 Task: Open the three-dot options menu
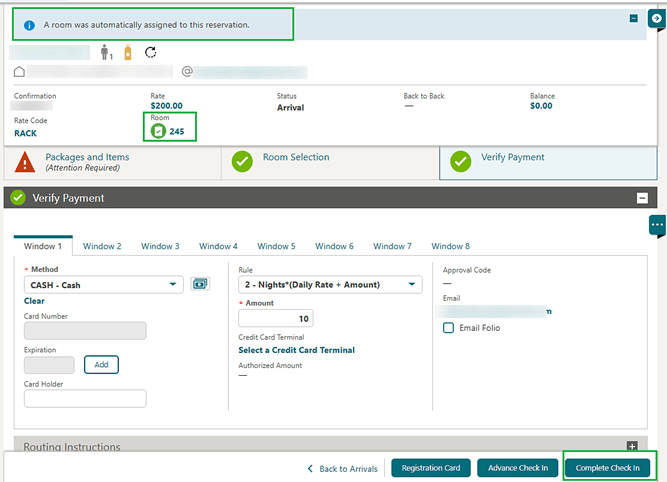click(x=657, y=225)
